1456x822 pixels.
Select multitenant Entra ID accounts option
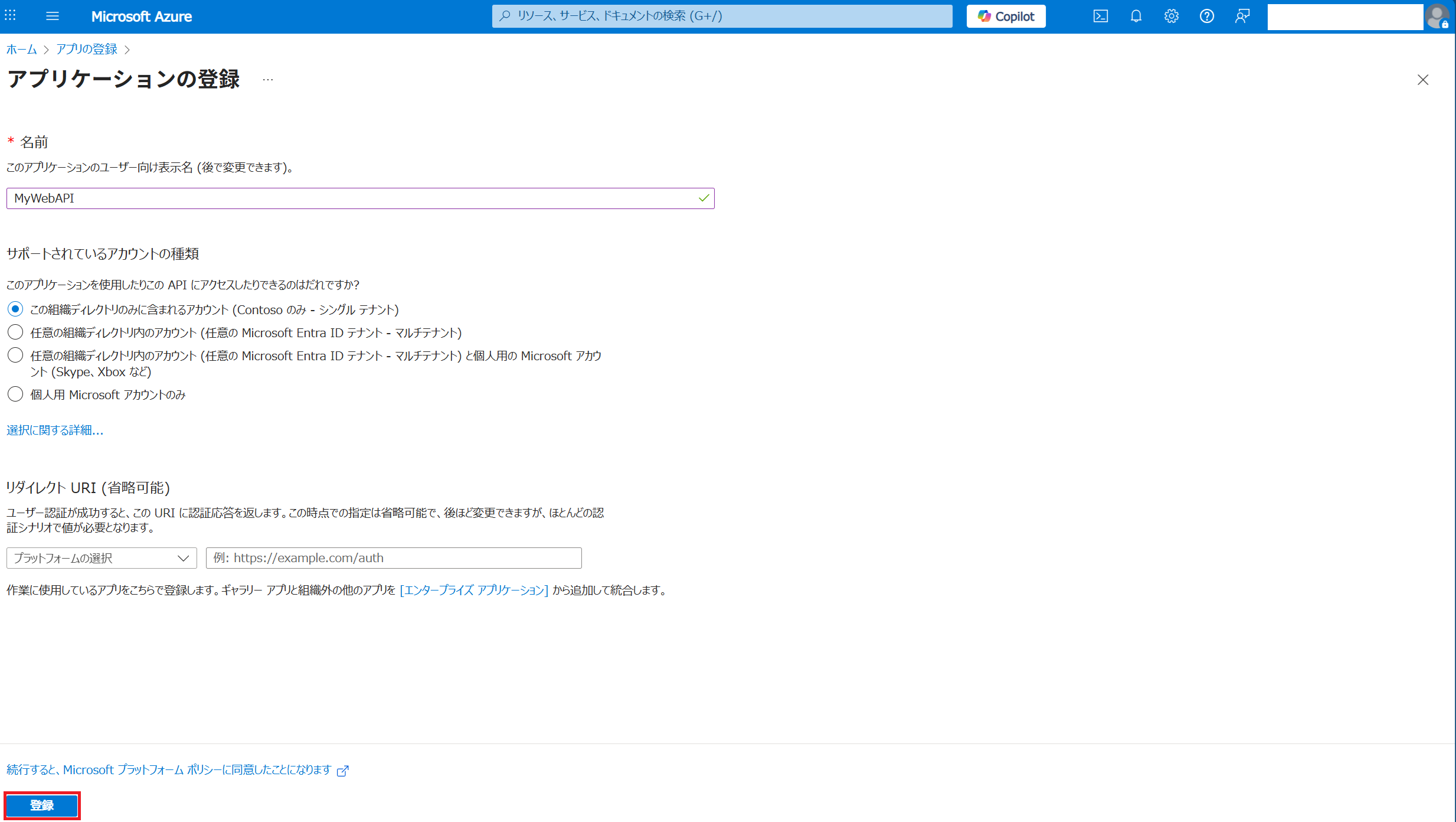15,332
